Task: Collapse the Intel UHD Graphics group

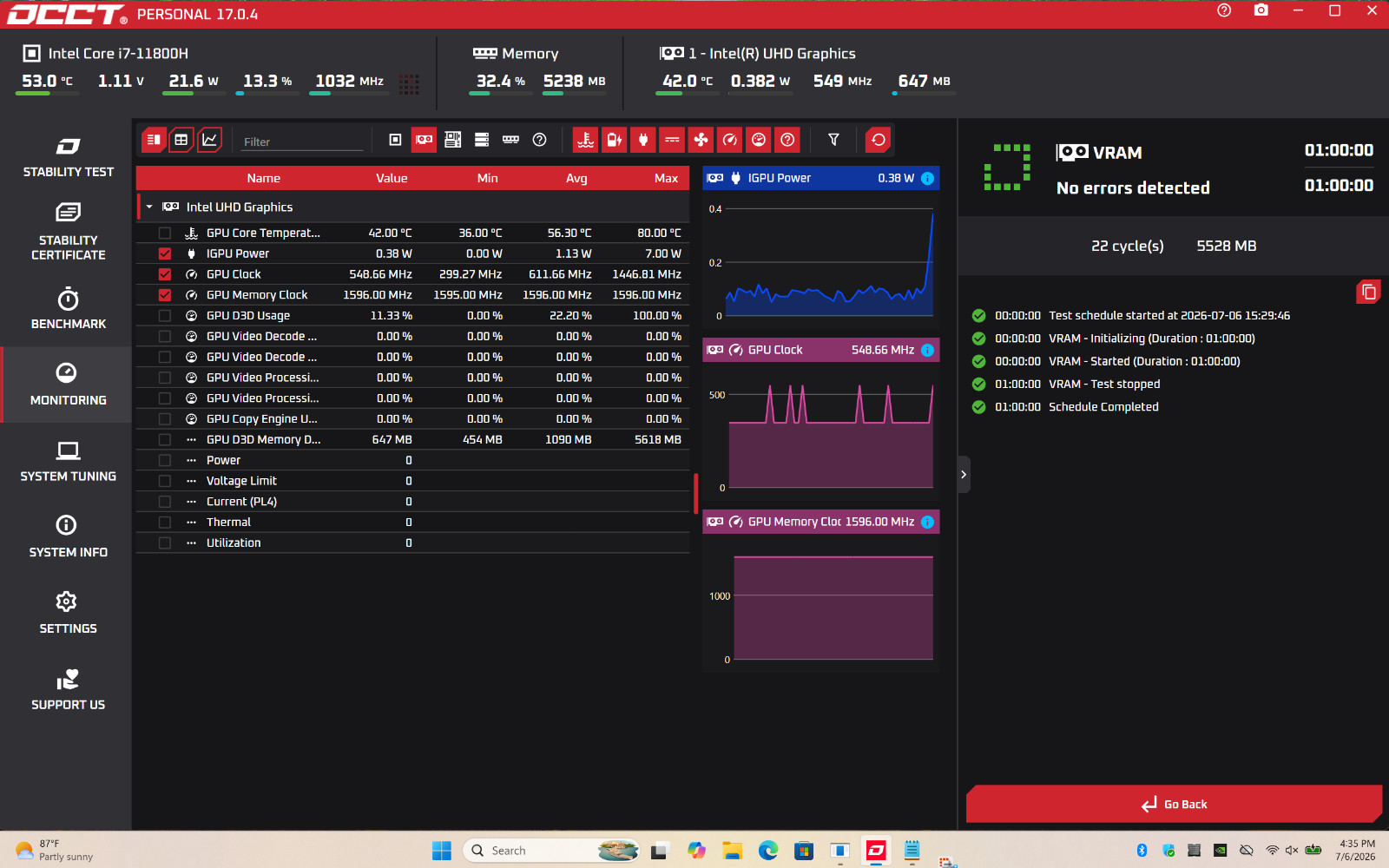Action: pyautogui.click(x=149, y=207)
